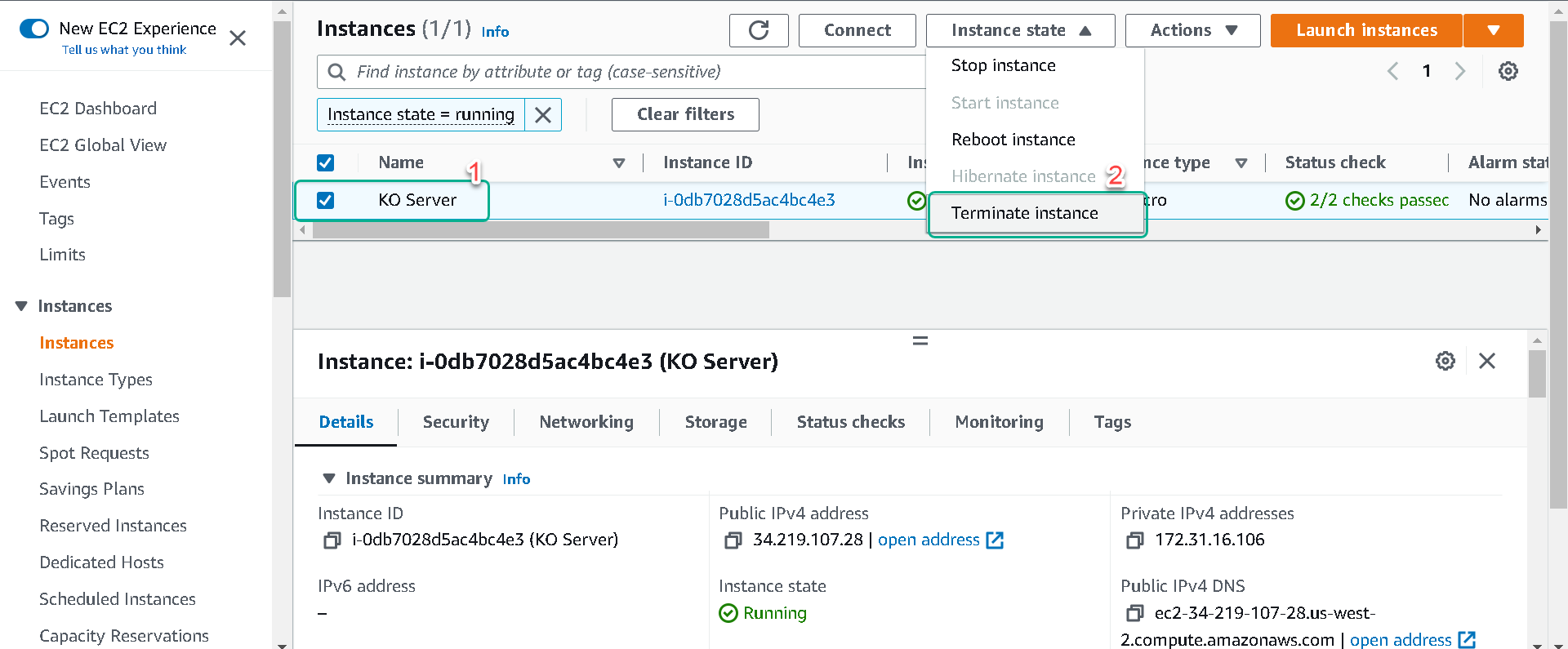Viewport: 1568px width, 649px height.
Task: Collapse the Instances sidebar section
Action: (x=21, y=306)
